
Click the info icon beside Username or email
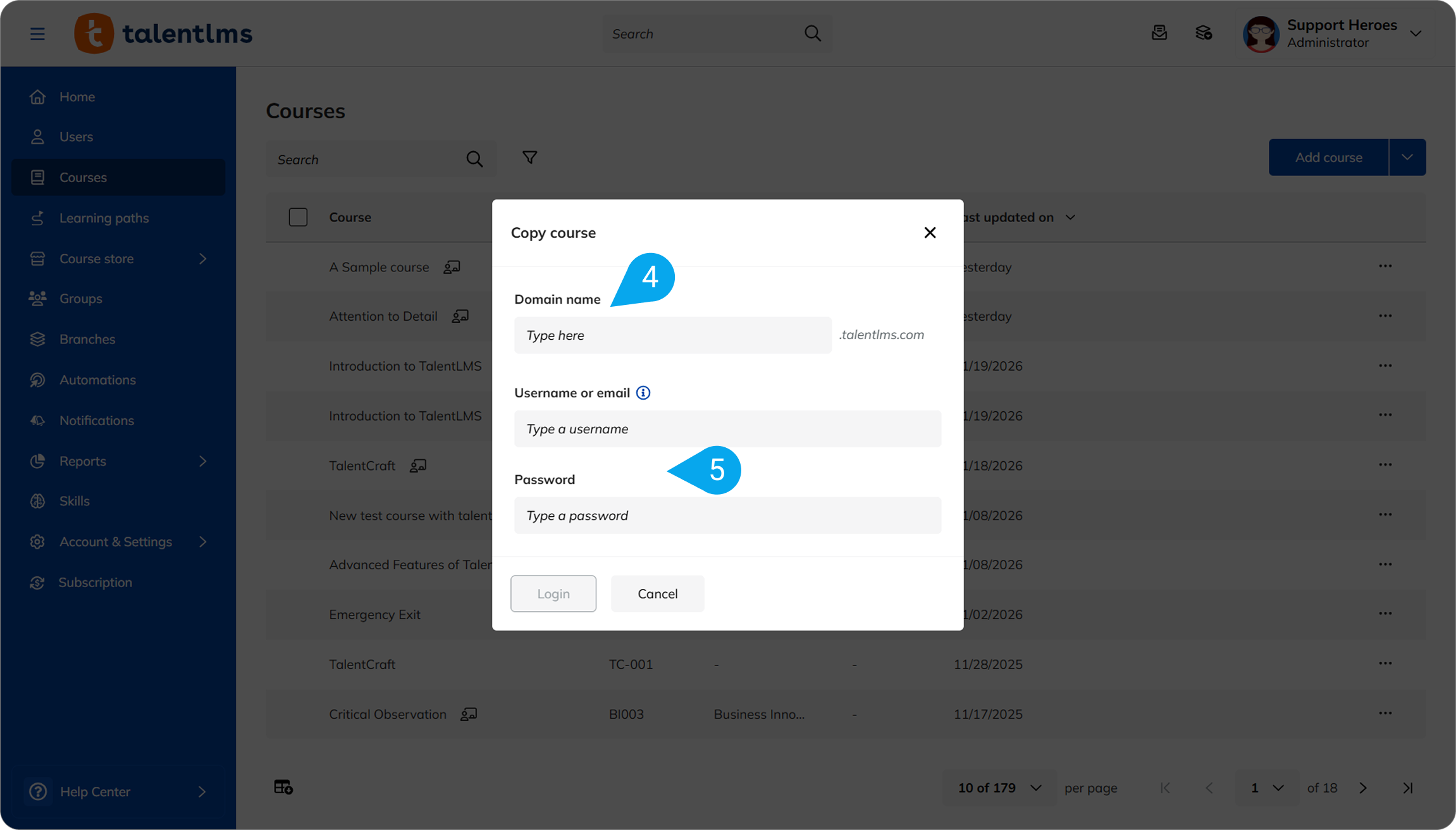pyautogui.click(x=643, y=393)
